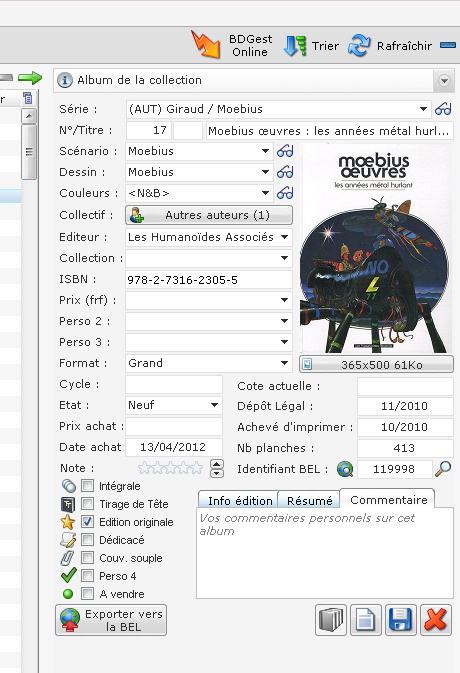Click the glasses icon next to Dessin

tap(285, 172)
